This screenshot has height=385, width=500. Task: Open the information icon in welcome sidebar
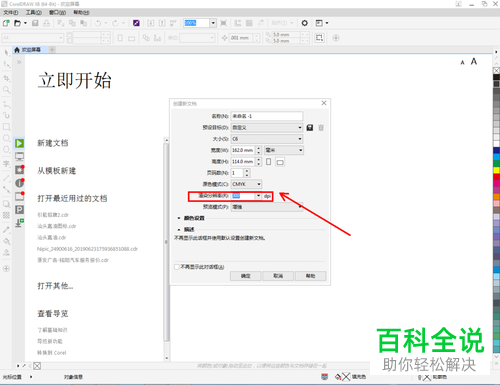pos(19,183)
